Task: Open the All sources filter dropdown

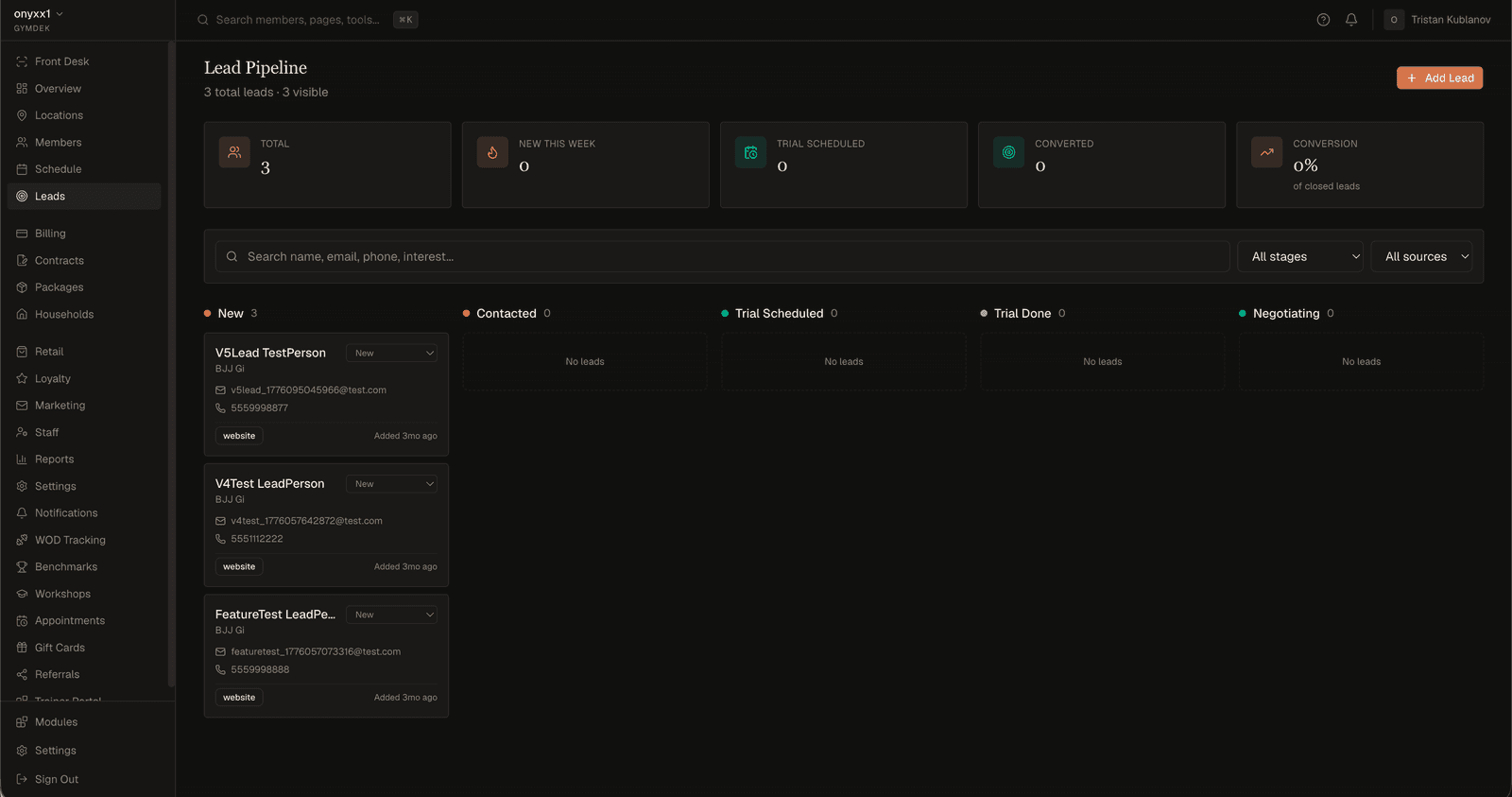Action: pyautogui.click(x=1422, y=256)
